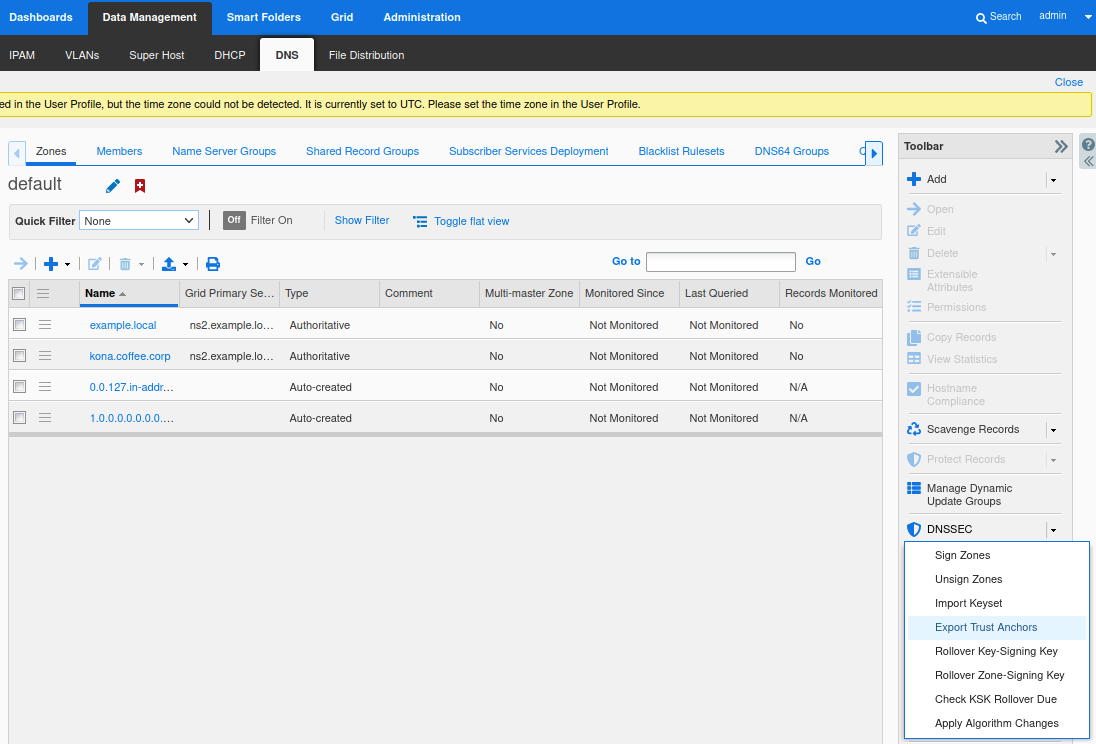Screen dimensions: 1096x744
Task: Click the export upload icon in grid toolbar
Action: (169, 264)
